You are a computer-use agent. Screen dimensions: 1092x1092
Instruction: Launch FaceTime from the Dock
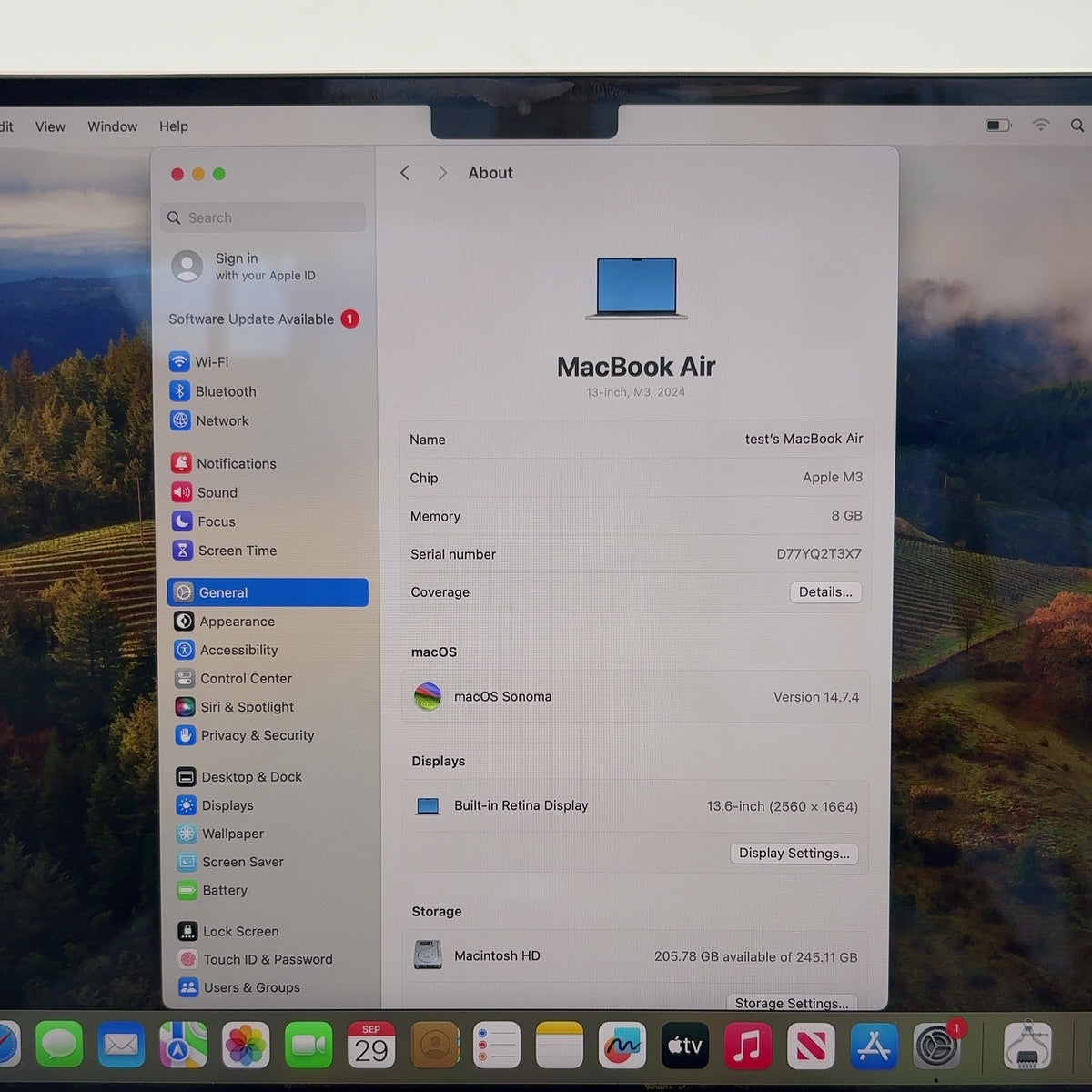(308, 1045)
